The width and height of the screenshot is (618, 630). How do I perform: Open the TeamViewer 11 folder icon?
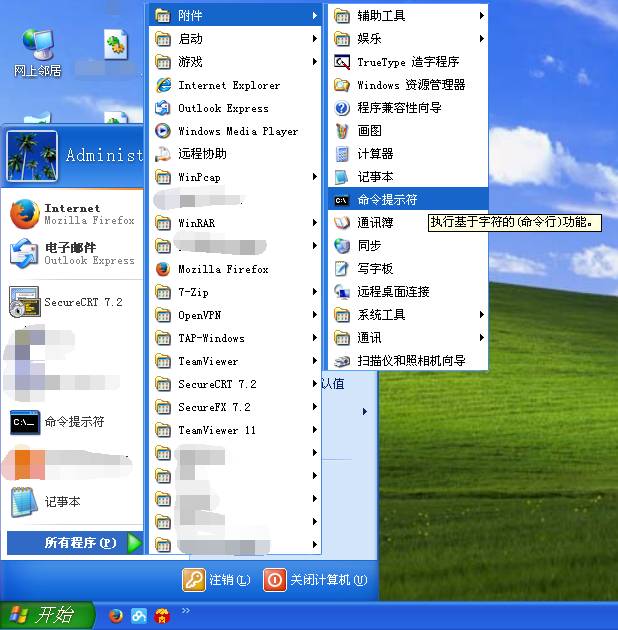(x=163, y=430)
